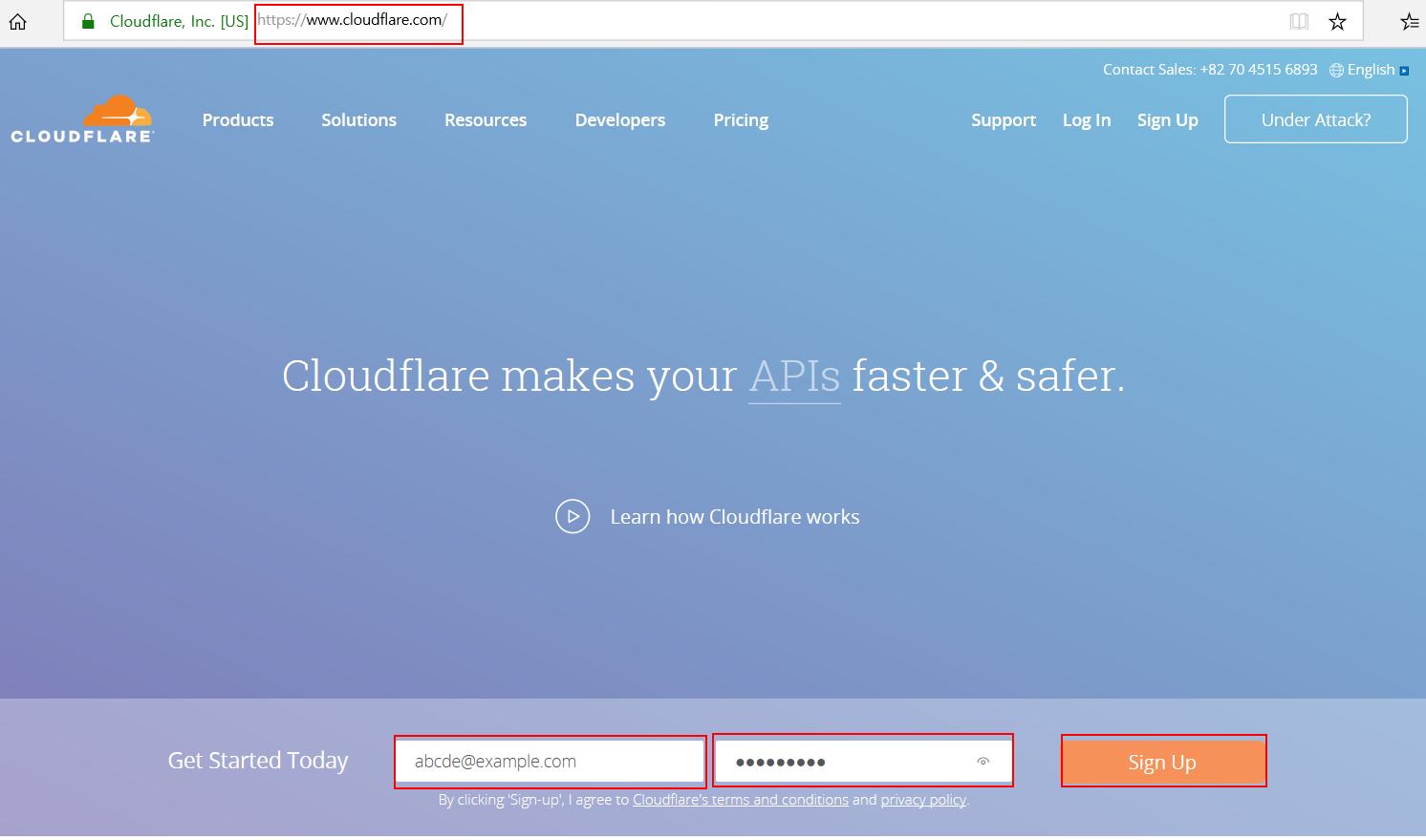Toggle password visibility eye icon
Image resolution: width=1426 pixels, height=840 pixels.
tap(983, 762)
